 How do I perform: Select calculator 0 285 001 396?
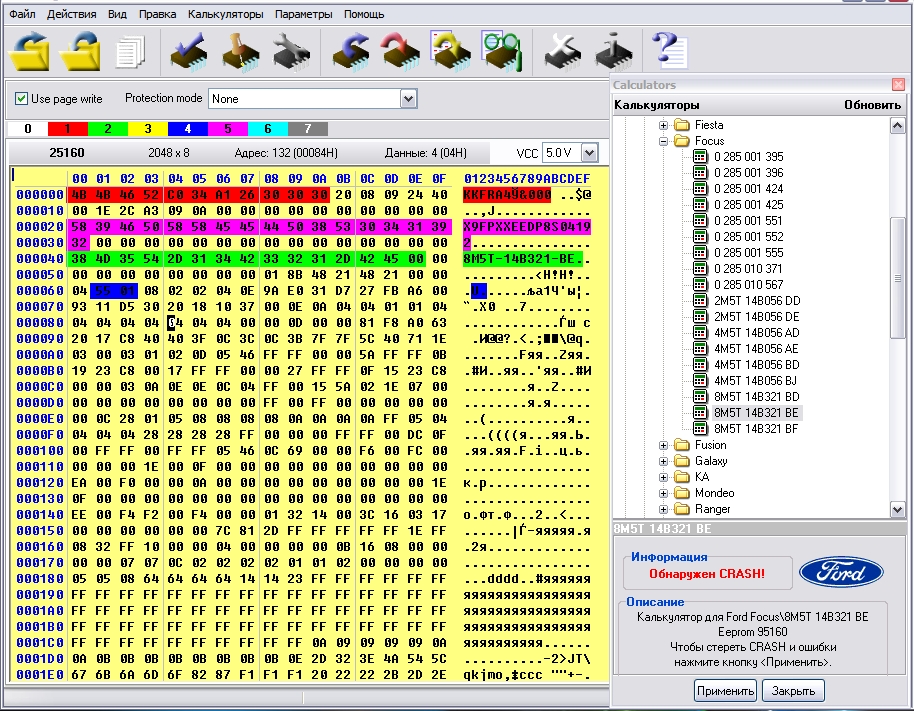748,173
